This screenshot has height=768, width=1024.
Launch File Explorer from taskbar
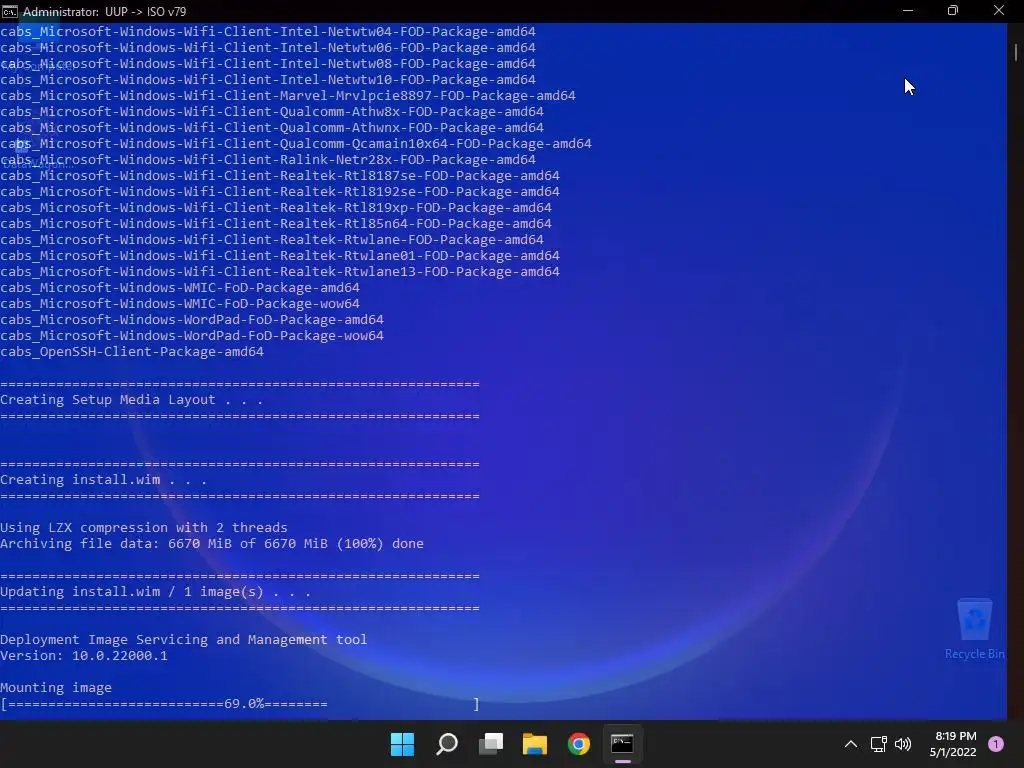pyautogui.click(x=534, y=744)
